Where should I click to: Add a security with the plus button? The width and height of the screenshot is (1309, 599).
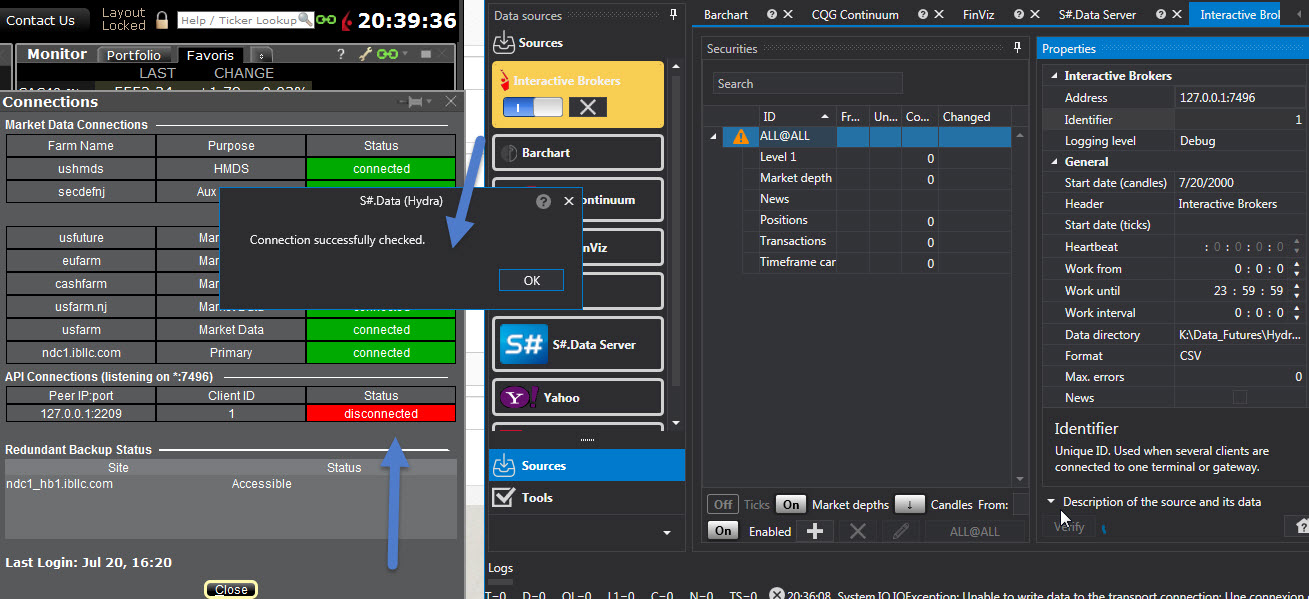[x=814, y=531]
